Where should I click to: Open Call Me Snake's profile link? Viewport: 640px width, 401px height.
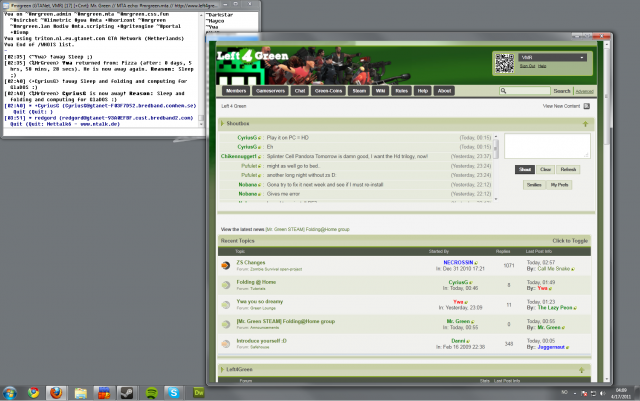(553, 269)
